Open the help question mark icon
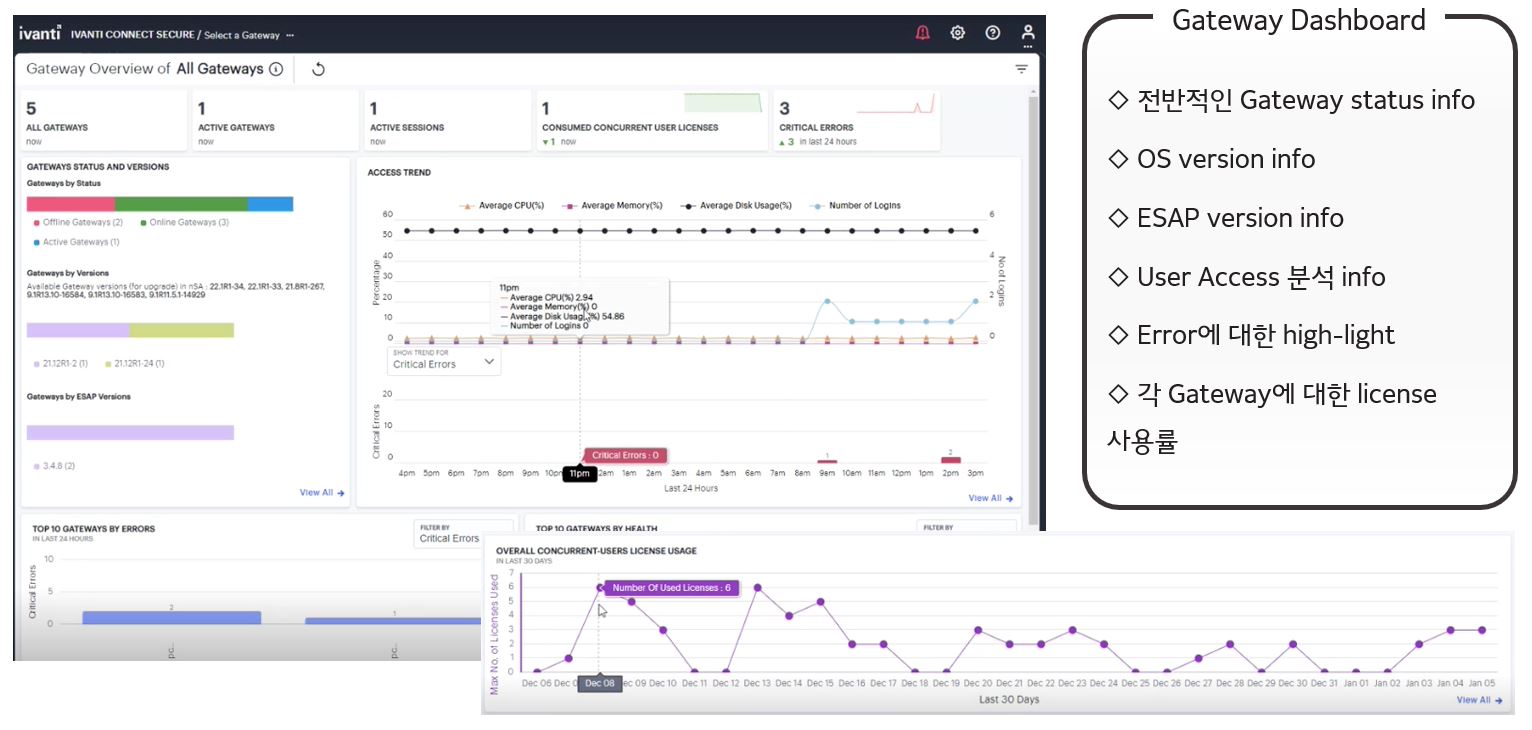 992,33
